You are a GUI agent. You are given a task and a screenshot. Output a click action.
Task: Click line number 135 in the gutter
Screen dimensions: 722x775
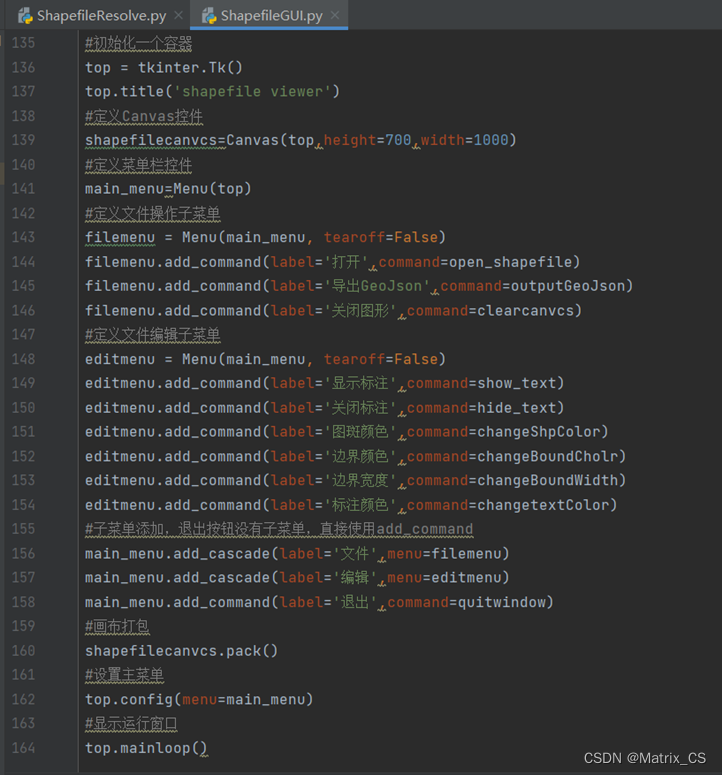tap(23, 43)
